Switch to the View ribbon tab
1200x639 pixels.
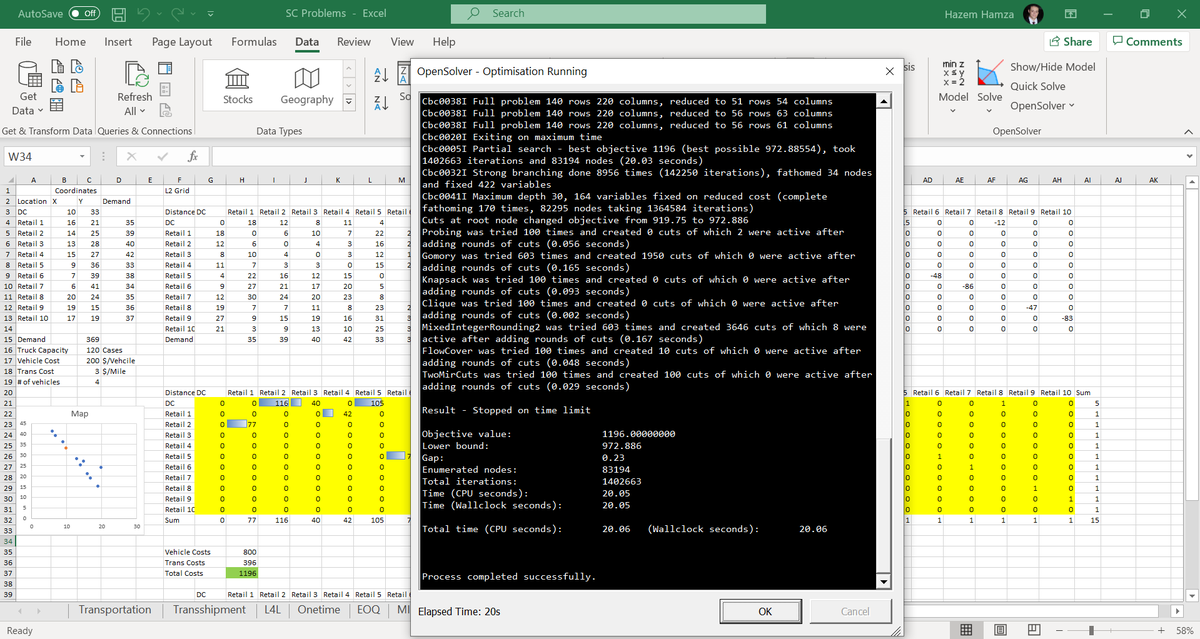pyautogui.click(x=402, y=42)
